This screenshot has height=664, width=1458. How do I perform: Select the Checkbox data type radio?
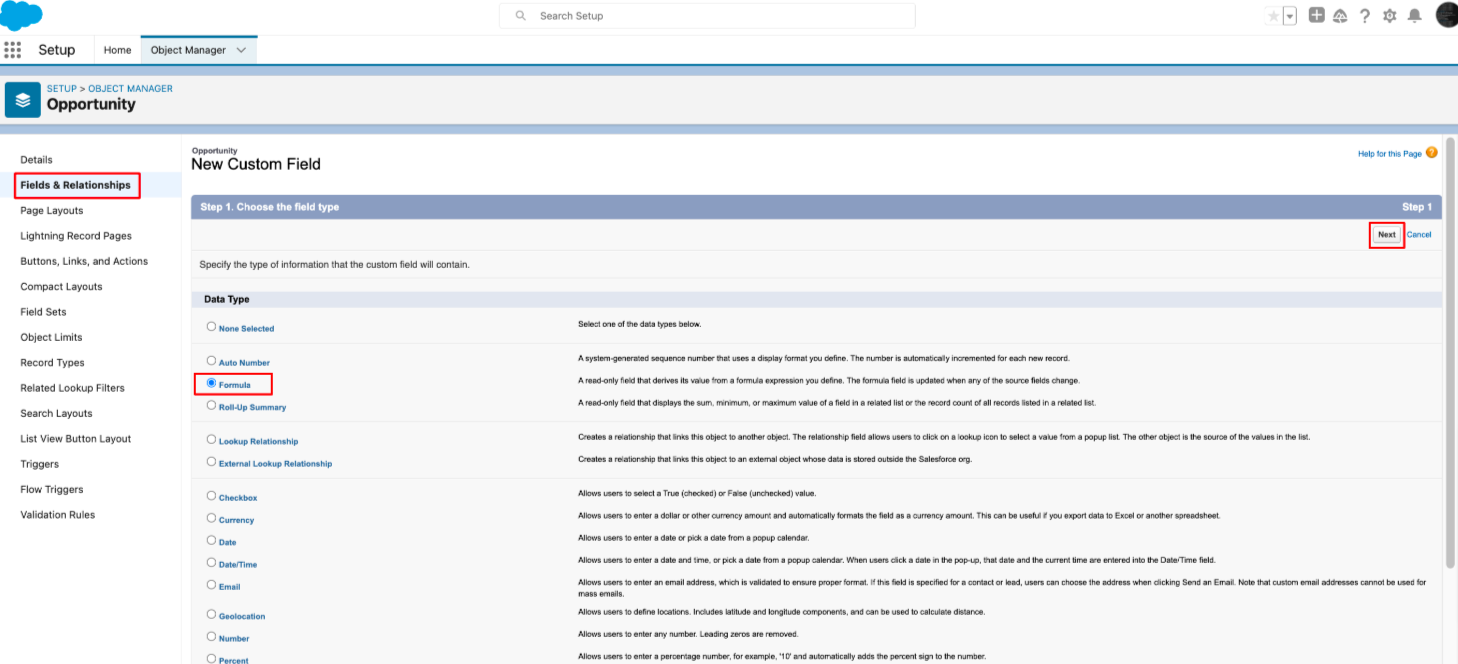pos(211,495)
